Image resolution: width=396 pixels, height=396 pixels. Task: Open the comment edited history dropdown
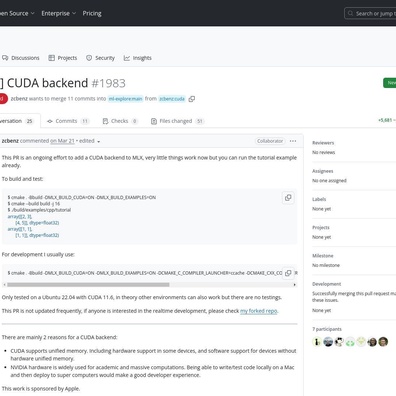[x=90, y=141]
